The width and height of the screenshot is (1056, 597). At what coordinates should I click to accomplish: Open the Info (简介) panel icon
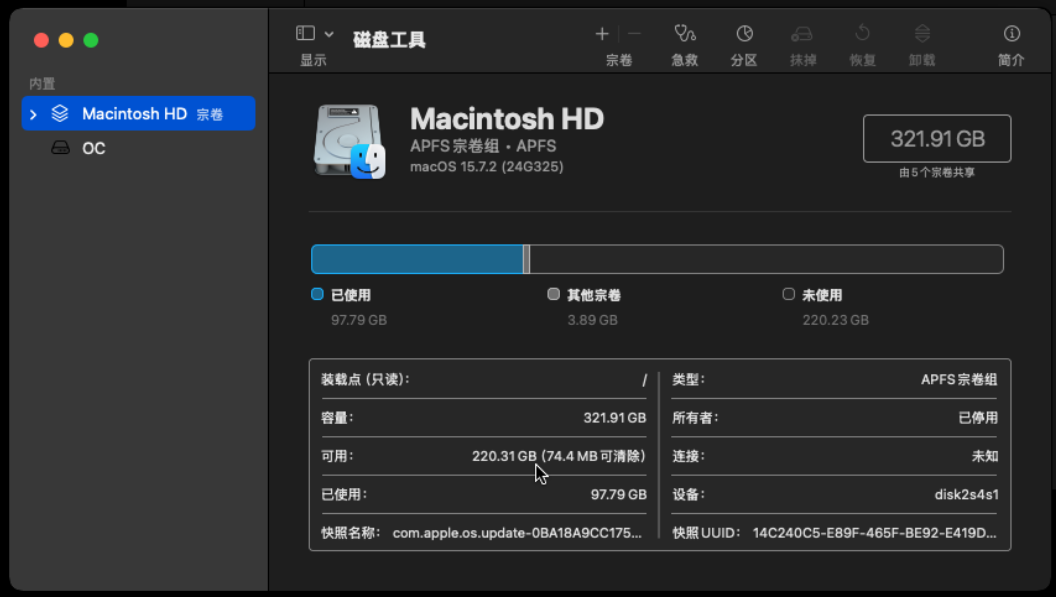(1011, 34)
